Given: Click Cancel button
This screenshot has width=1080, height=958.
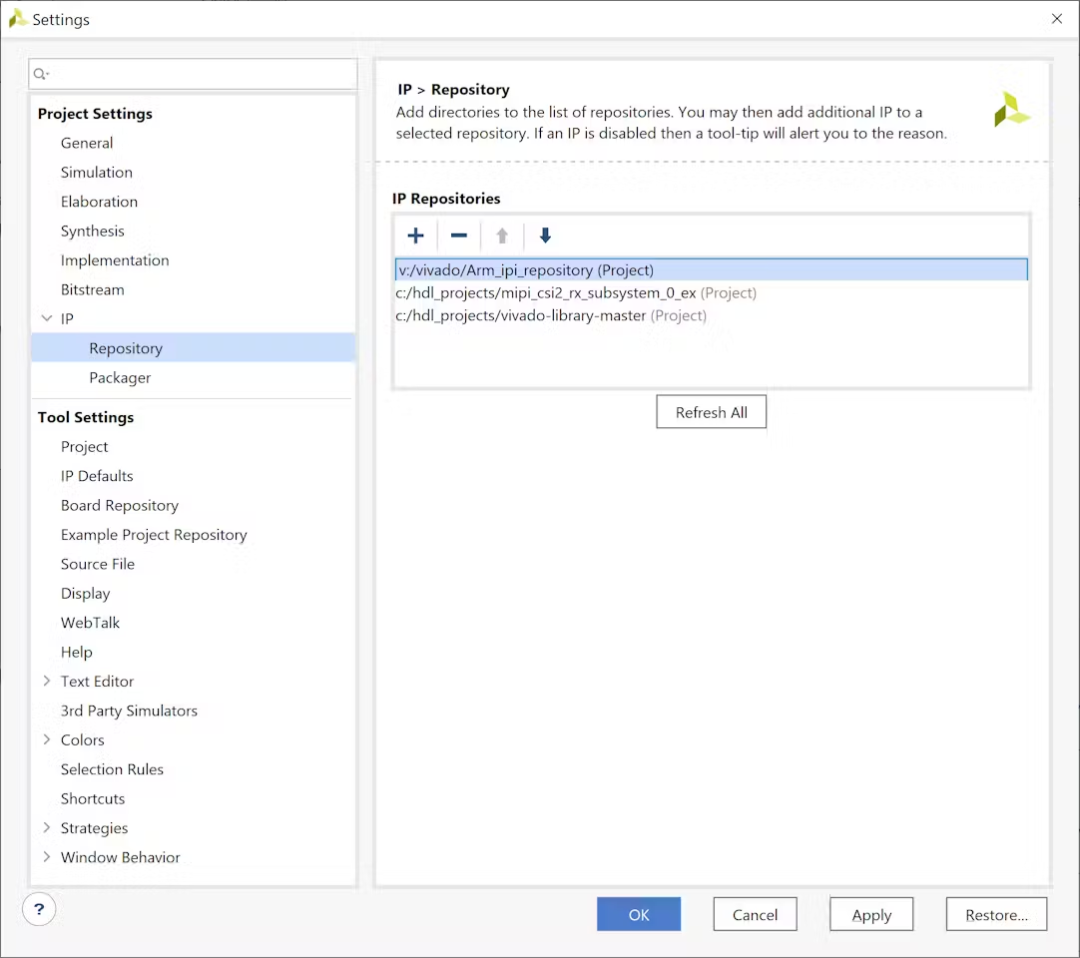Looking at the screenshot, I should pyautogui.click(x=755, y=914).
